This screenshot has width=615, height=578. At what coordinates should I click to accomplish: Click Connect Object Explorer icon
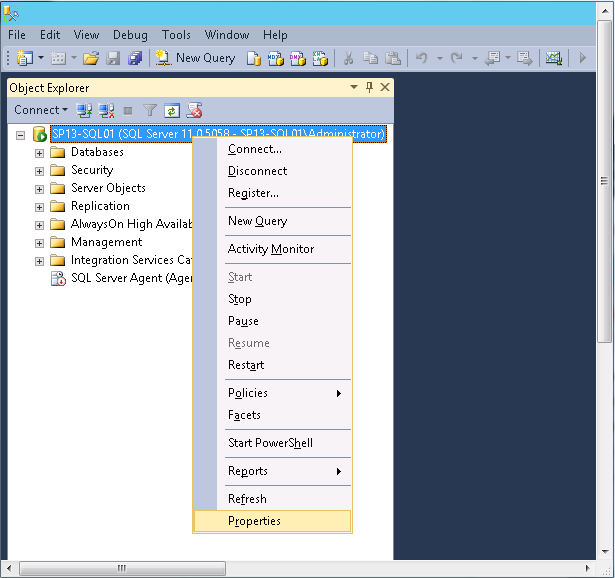coord(84,111)
